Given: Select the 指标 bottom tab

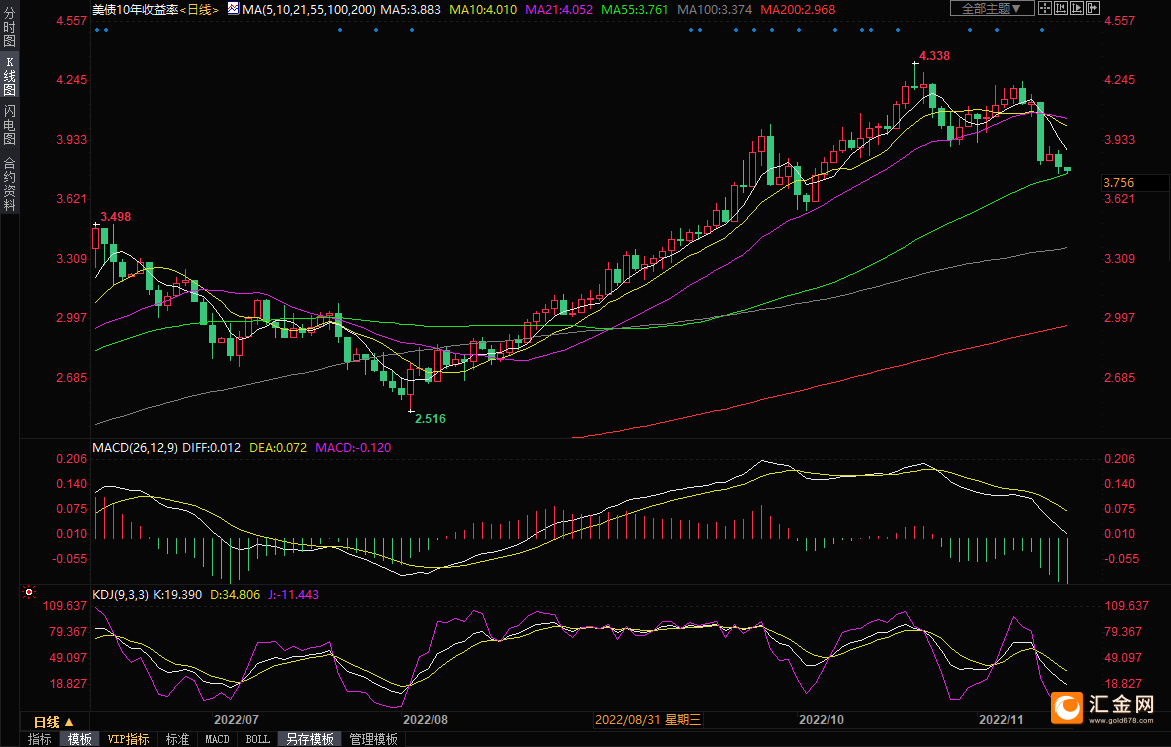Looking at the screenshot, I should point(40,739).
